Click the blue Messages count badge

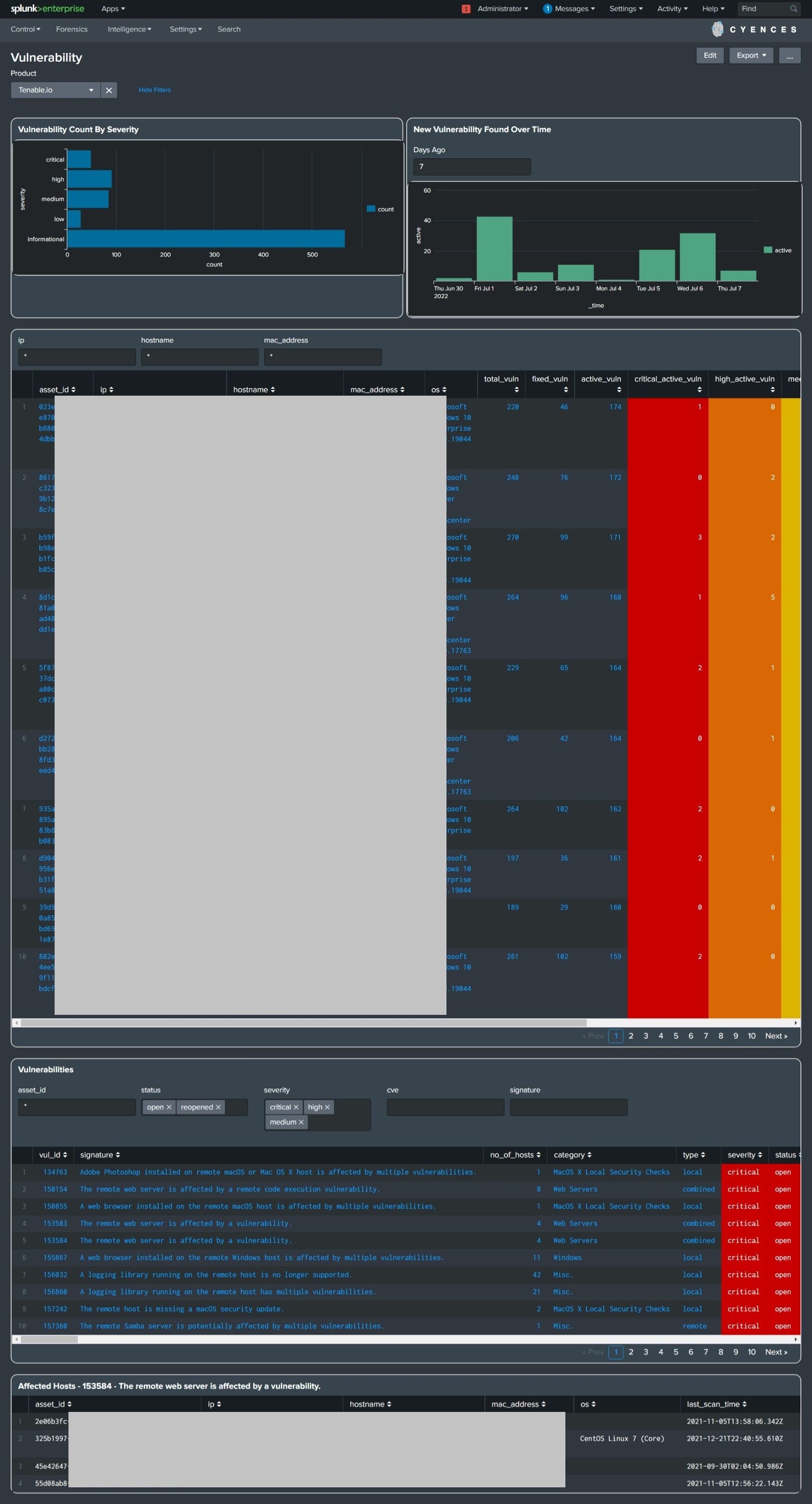(x=547, y=9)
